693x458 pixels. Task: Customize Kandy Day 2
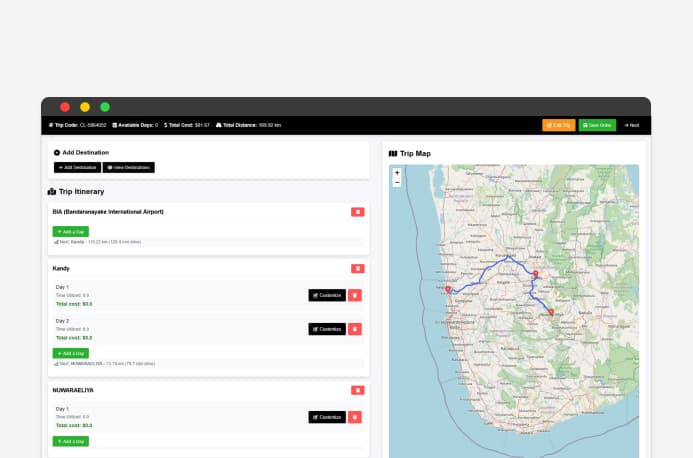(x=327, y=329)
